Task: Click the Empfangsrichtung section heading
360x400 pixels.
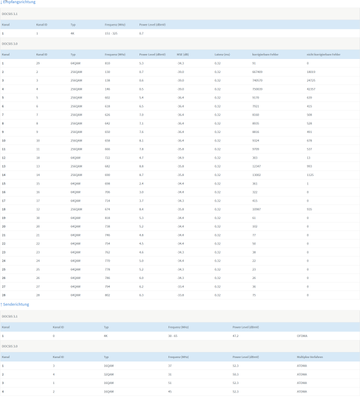Action: 19,2
